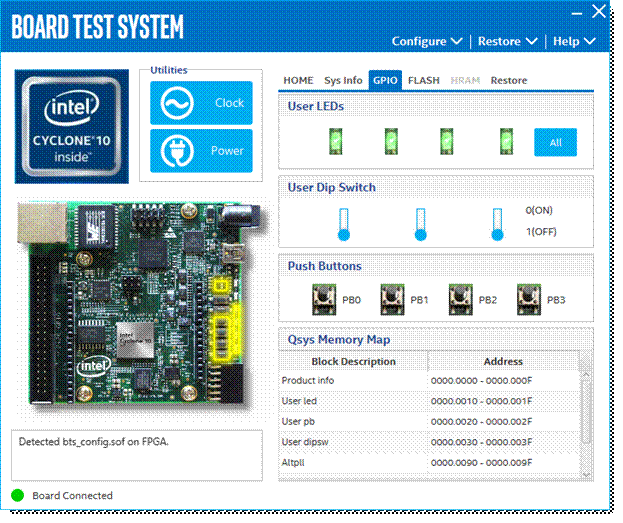Open the Restore tab

point(509,80)
